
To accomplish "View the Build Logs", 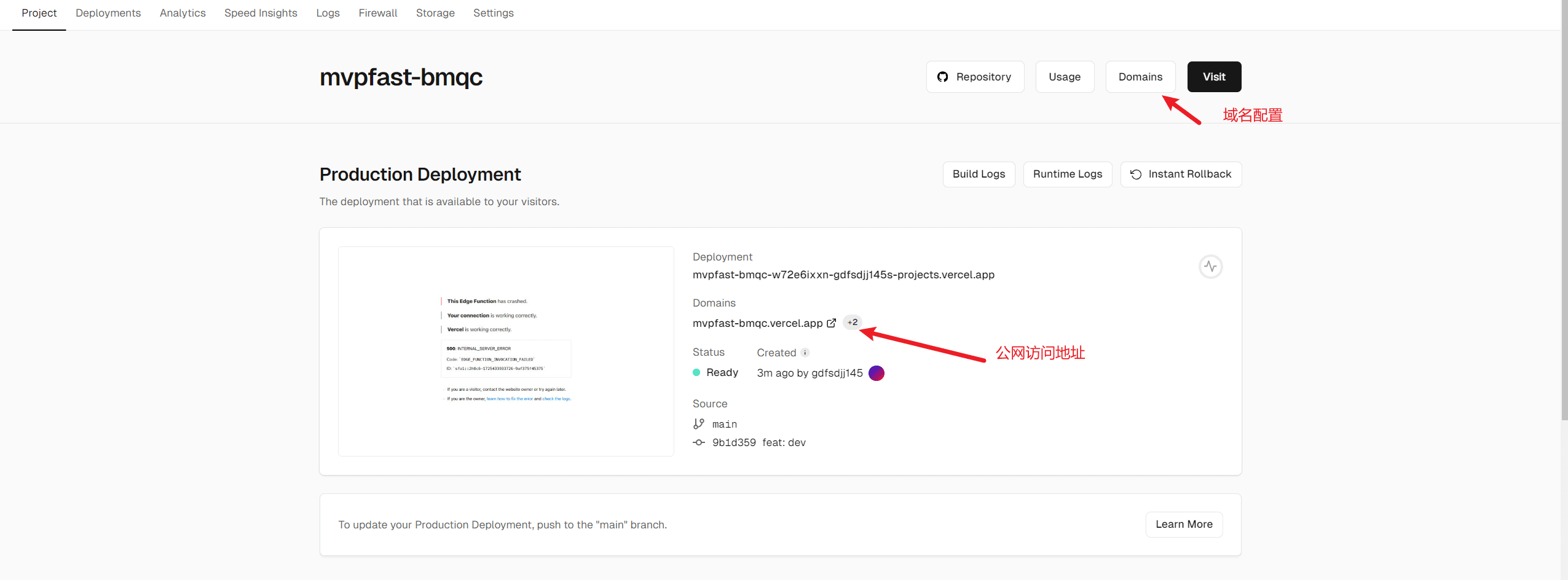I will pos(979,174).
